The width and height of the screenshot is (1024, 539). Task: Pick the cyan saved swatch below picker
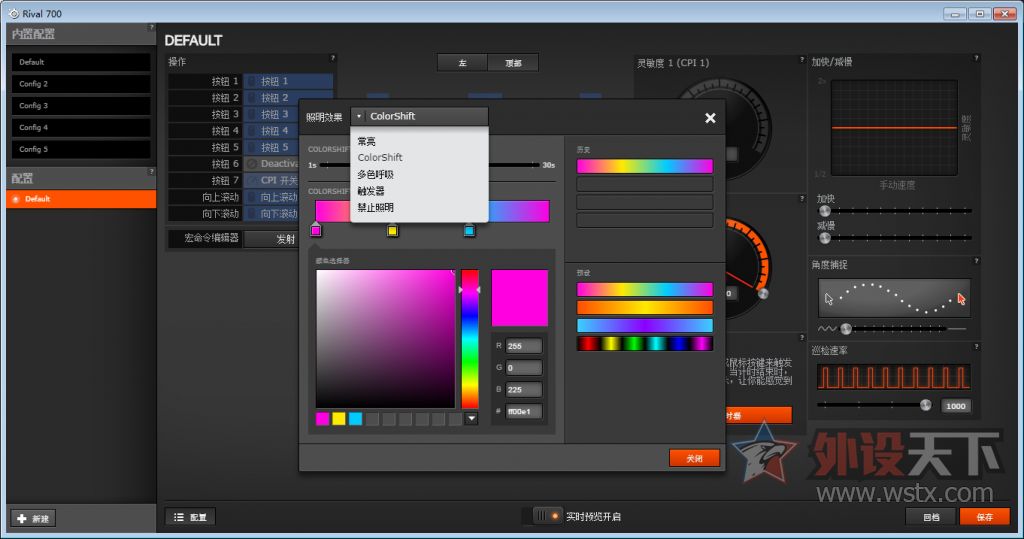[x=355, y=419]
